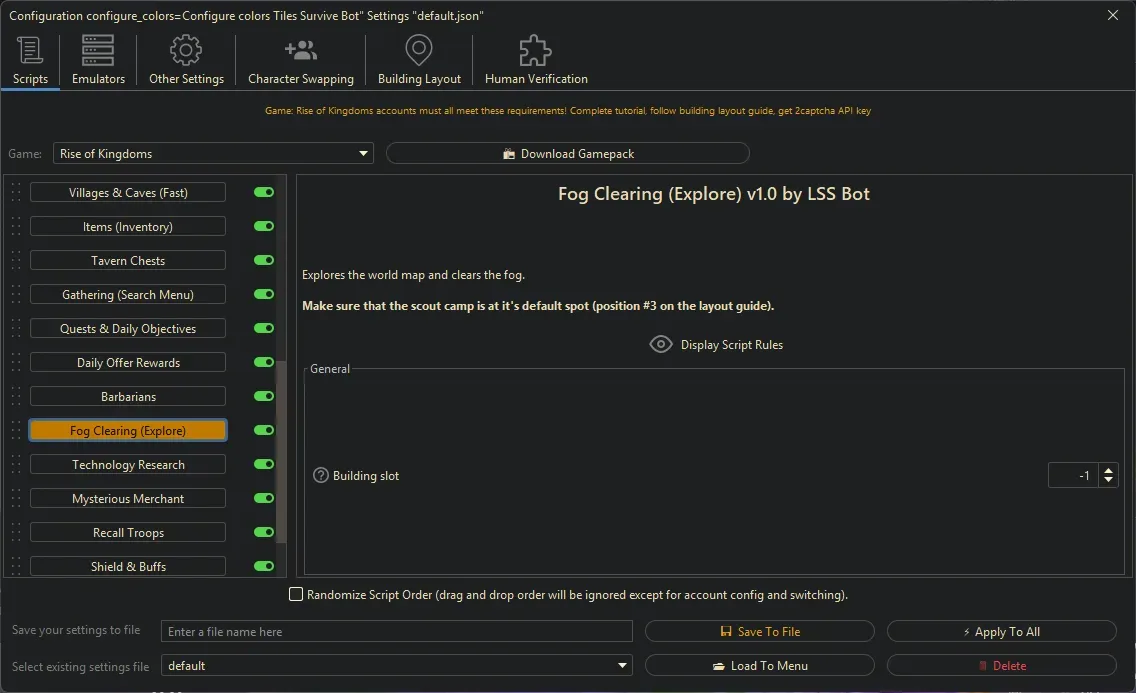Click the Character Swapping icon
The image size is (1136, 693).
tap(300, 50)
